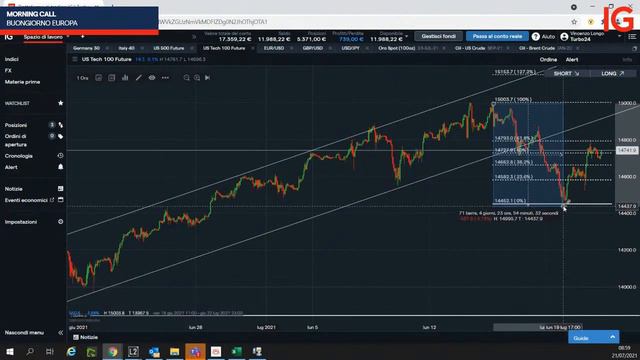The image size is (640, 360).
Task: Click the 14741.9 current price label
Action: pos(627,150)
